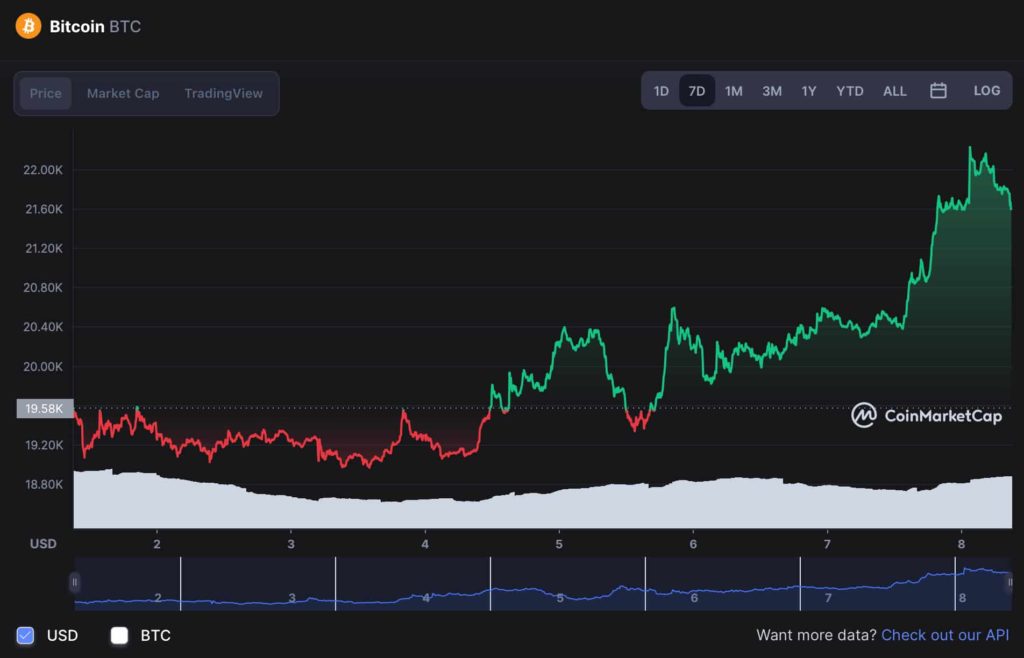Select the ALL time range

point(894,90)
